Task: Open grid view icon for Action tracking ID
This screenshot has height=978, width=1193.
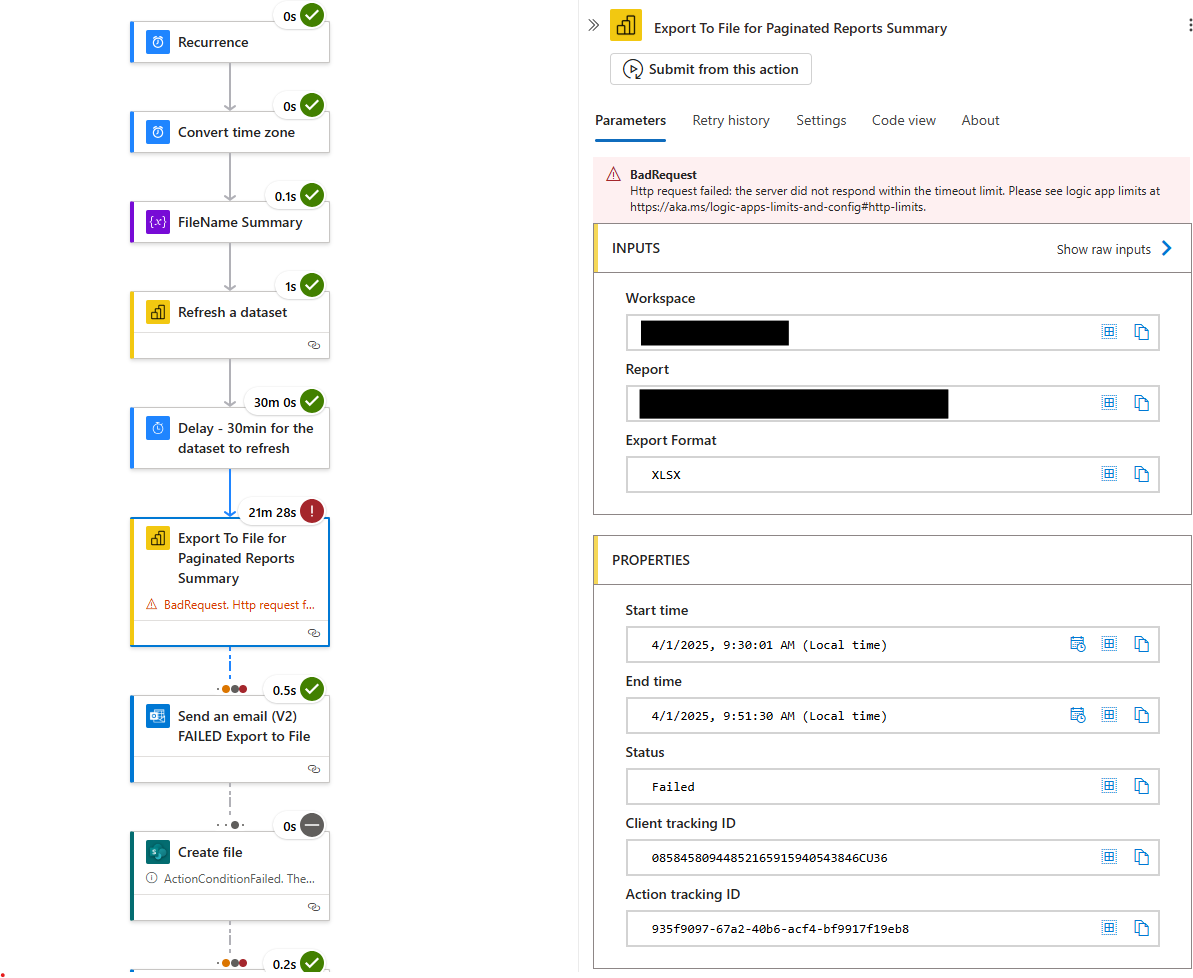Action: pyautogui.click(x=1109, y=927)
